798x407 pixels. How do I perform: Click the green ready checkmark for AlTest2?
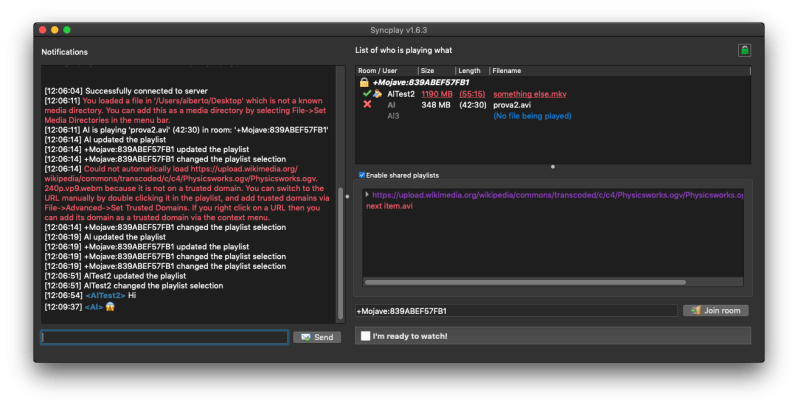(366, 94)
